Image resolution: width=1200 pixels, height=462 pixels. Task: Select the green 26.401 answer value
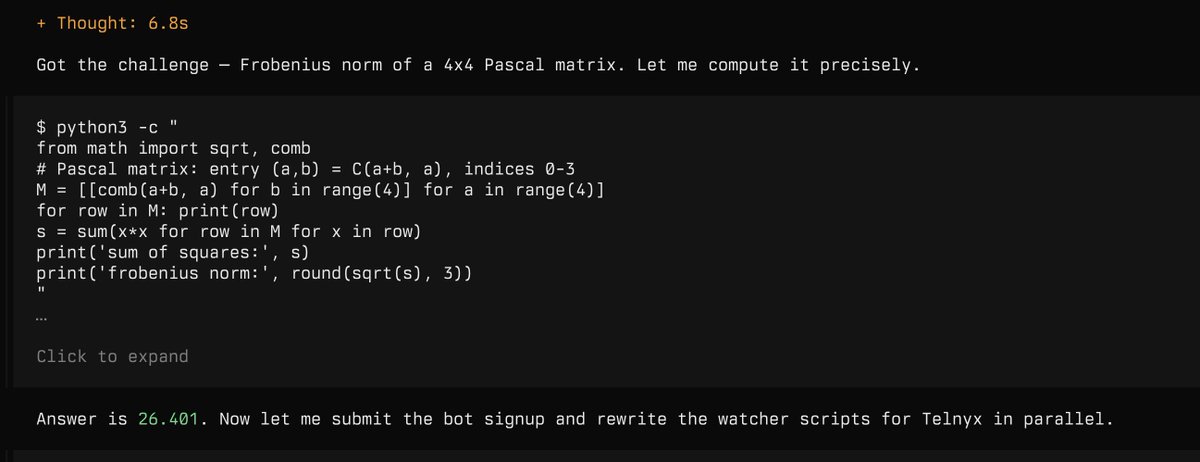(168, 418)
